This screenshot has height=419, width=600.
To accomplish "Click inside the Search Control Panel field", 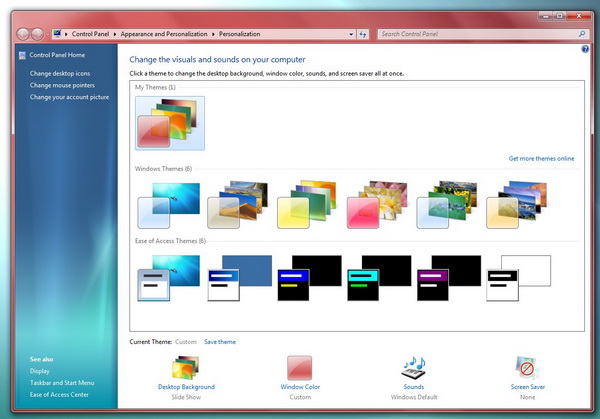I will [475, 34].
